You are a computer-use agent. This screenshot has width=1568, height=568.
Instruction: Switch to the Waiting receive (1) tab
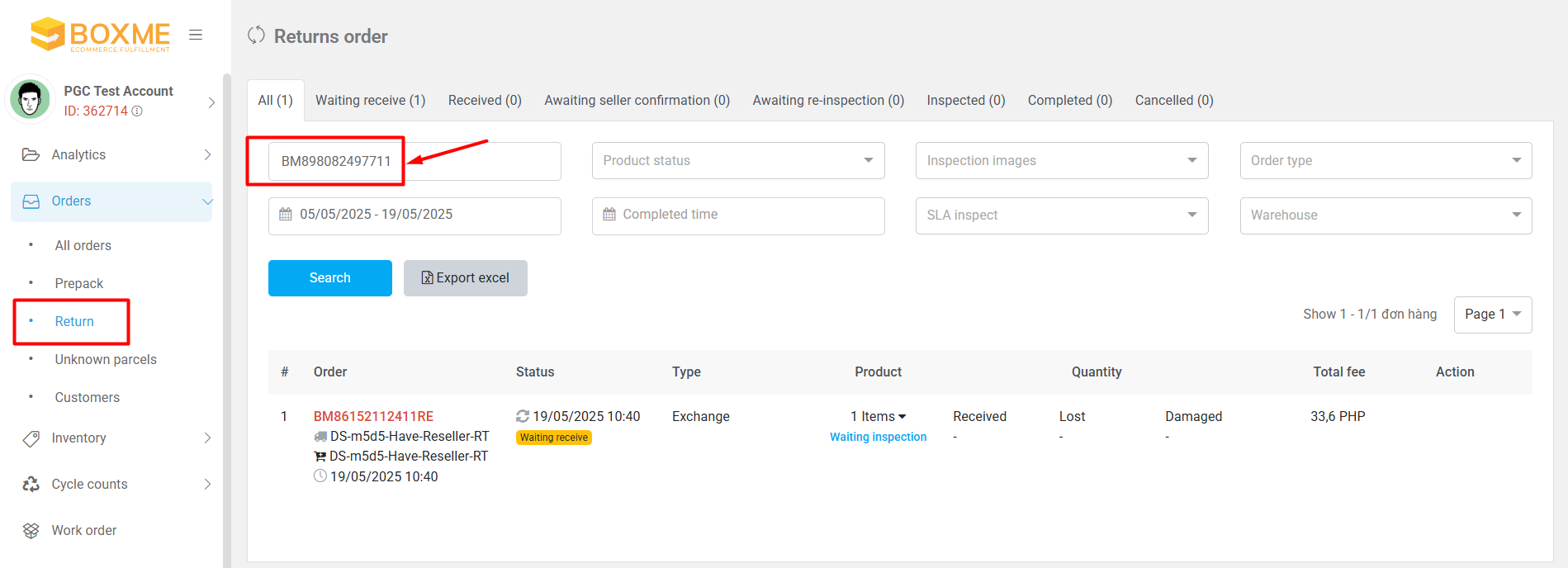[370, 101]
